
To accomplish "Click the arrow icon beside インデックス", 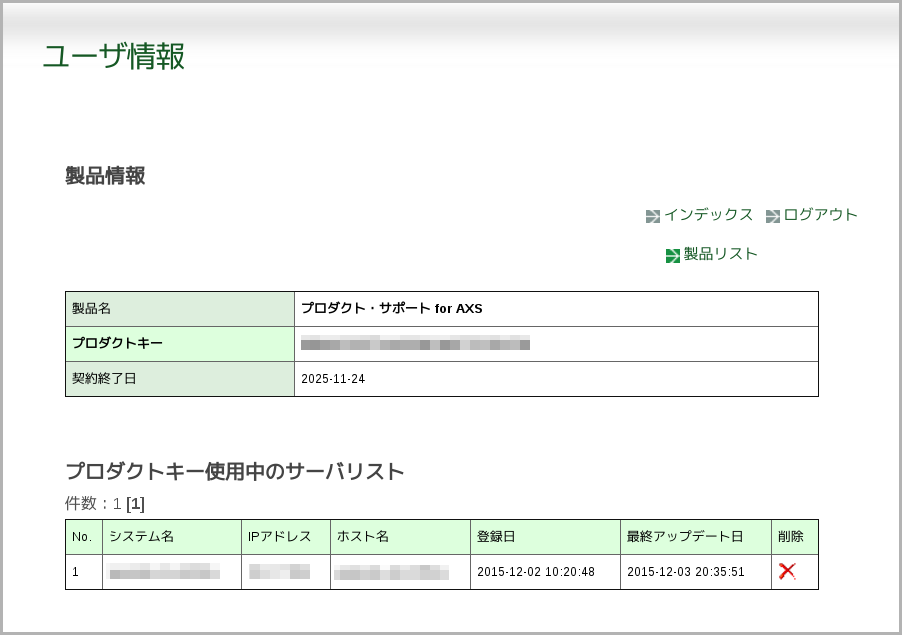I will [x=652, y=216].
